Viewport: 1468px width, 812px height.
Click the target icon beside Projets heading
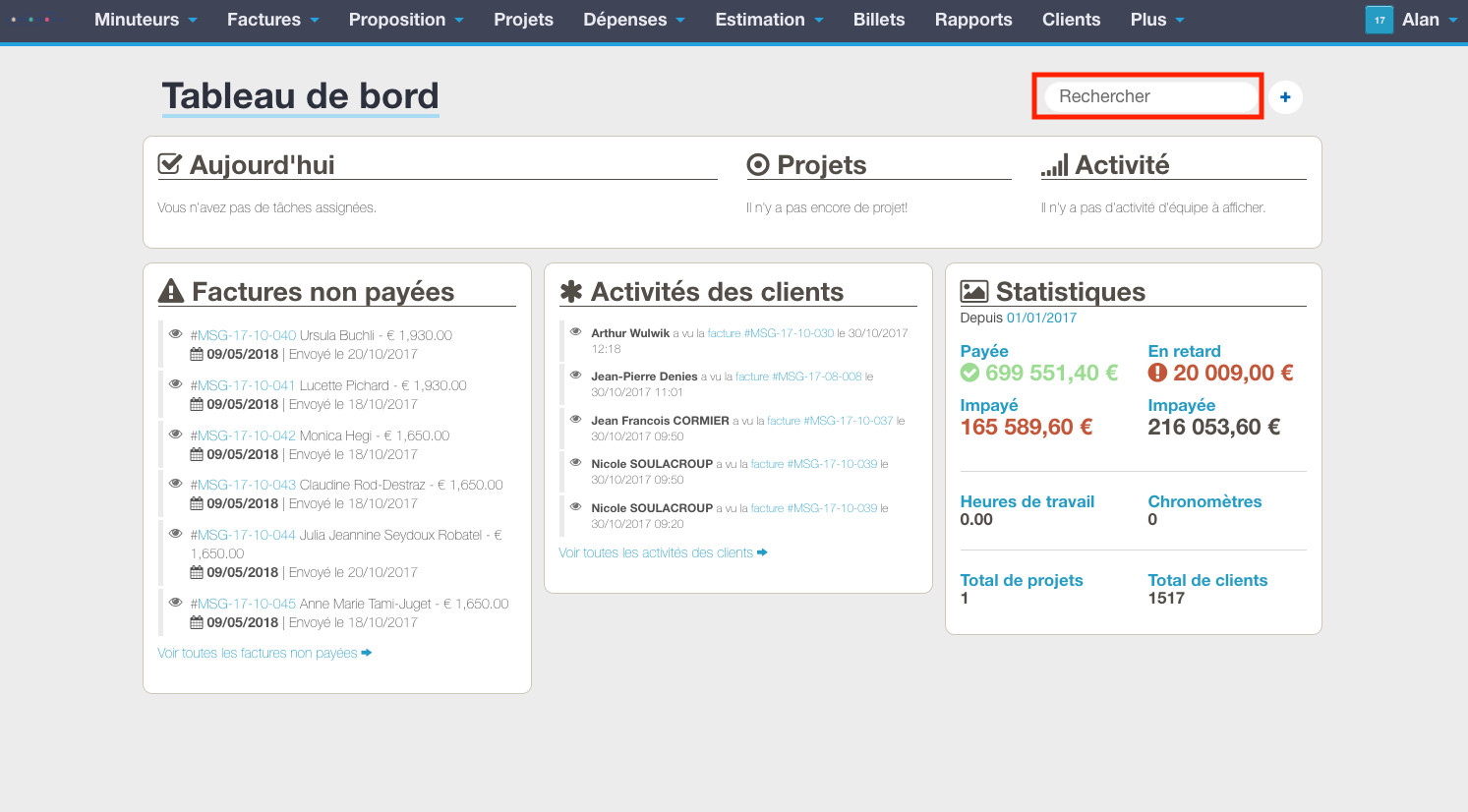pos(758,164)
